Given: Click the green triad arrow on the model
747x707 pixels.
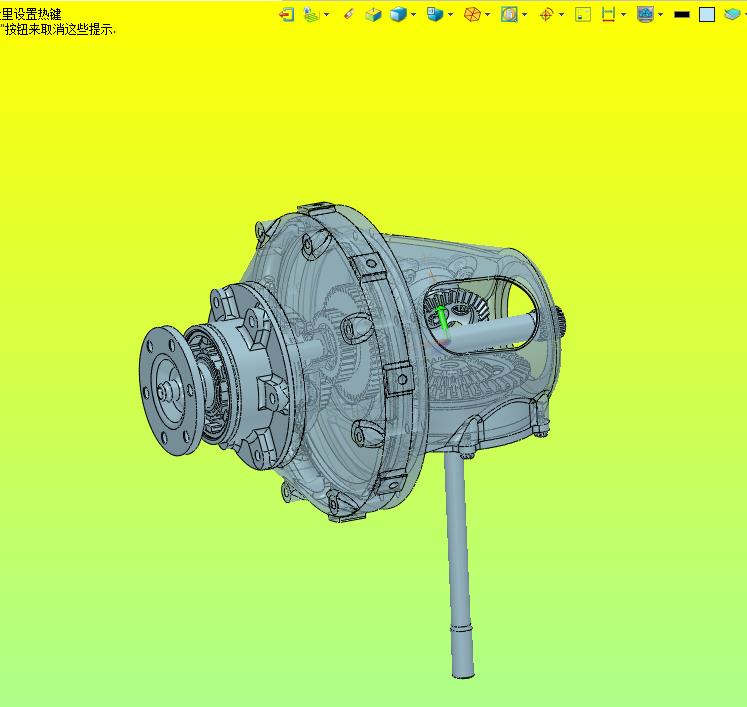Looking at the screenshot, I should tap(442, 318).
